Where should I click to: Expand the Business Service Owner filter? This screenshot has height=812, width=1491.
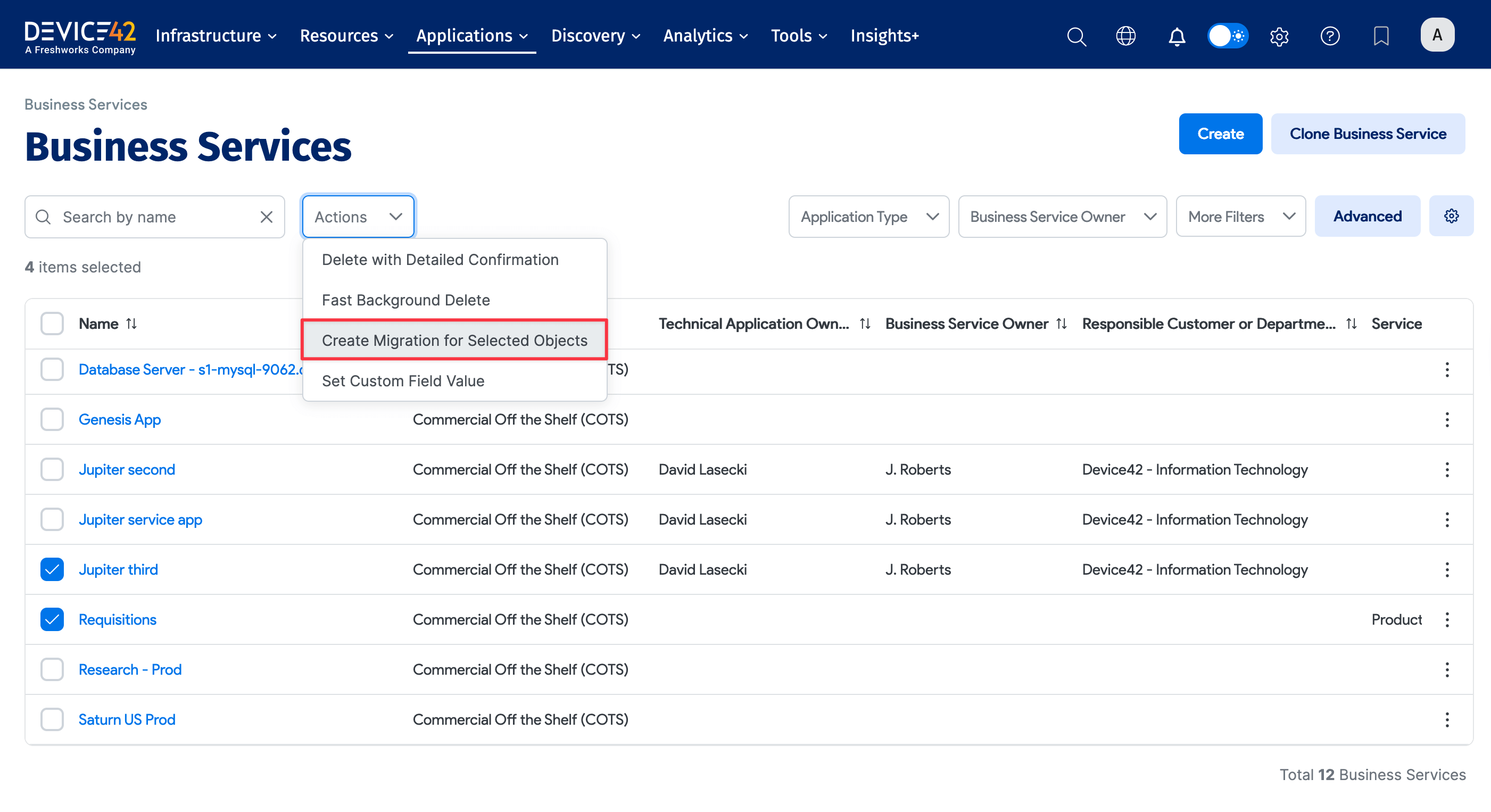coord(1062,217)
